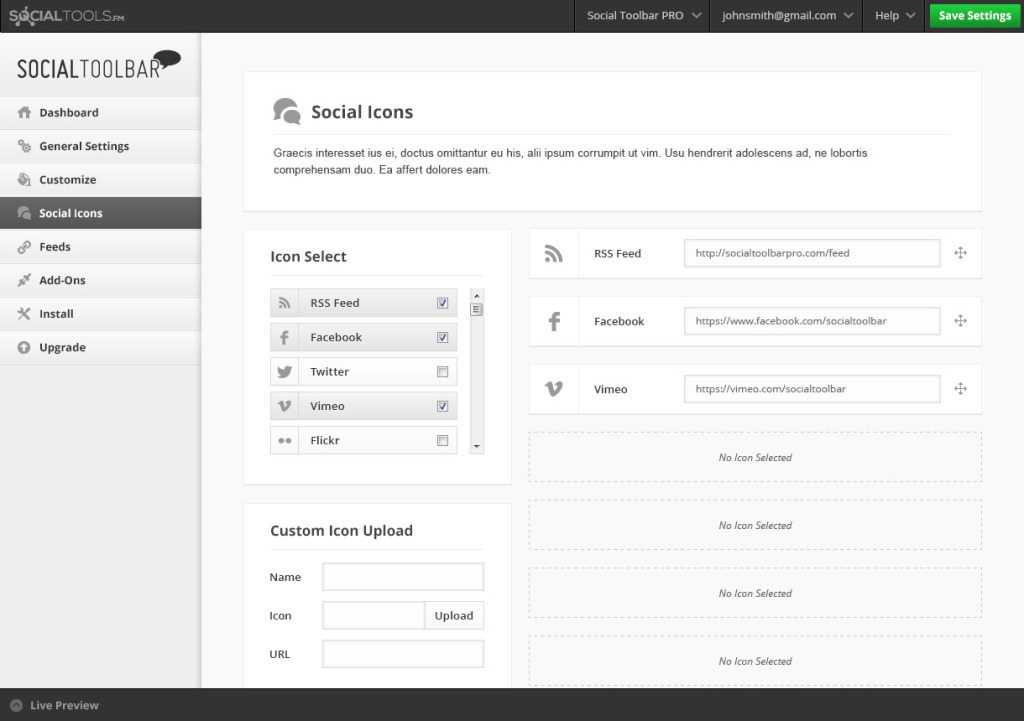This screenshot has height=721, width=1024.
Task: Open the Upgrade sidebar item
Action: [101, 347]
